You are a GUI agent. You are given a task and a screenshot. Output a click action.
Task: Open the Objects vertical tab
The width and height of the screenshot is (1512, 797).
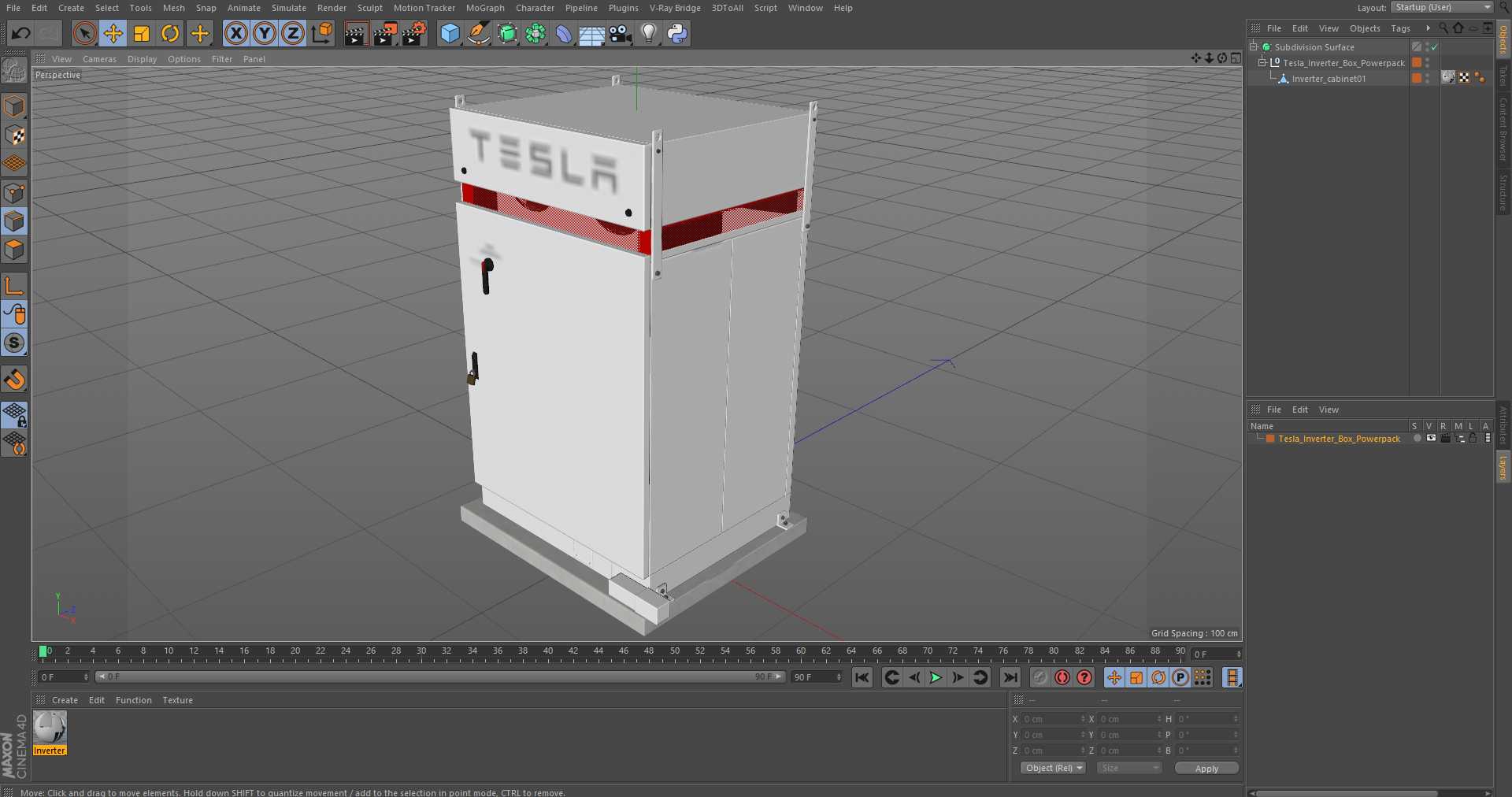(1503, 39)
